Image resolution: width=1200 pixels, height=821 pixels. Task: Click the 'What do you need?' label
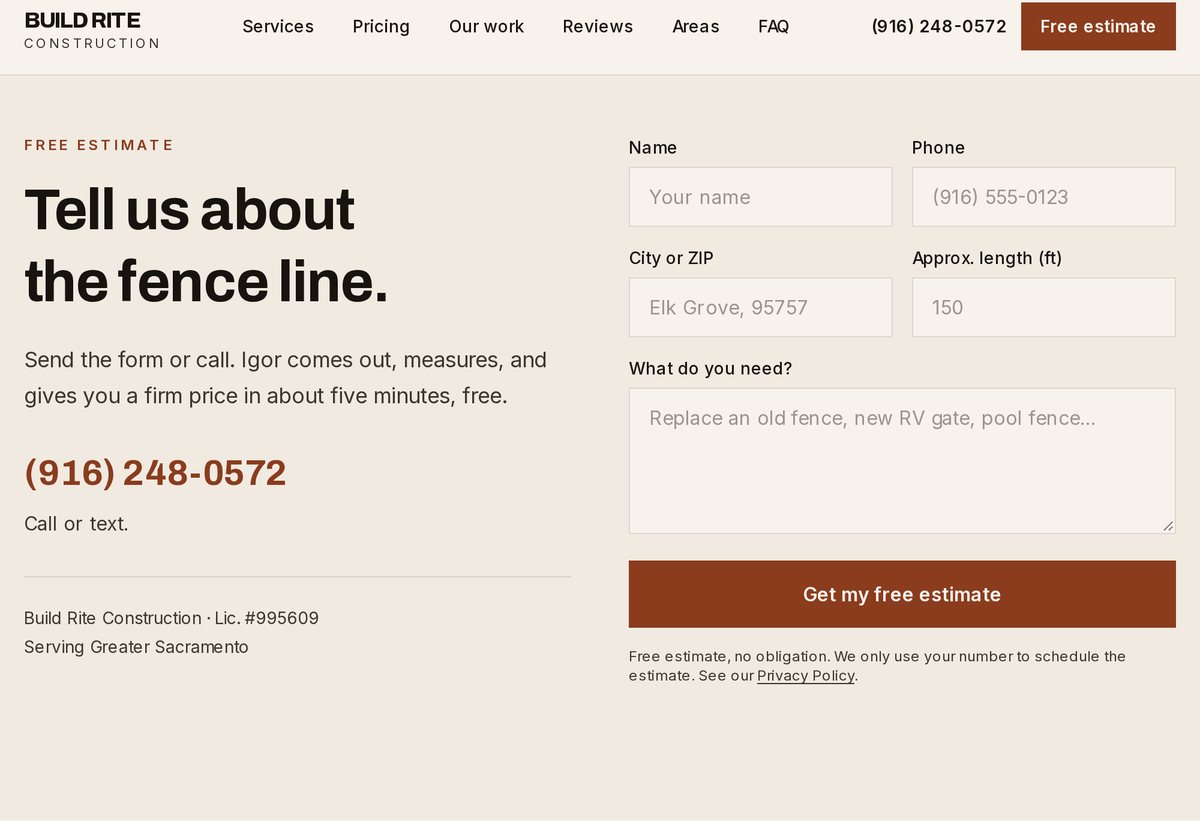tap(710, 369)
